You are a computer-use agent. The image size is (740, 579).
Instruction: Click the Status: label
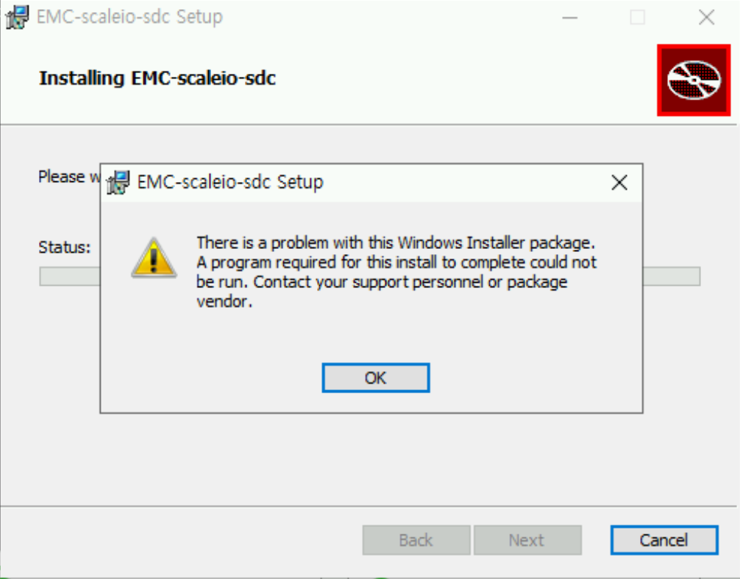[64, 246]
